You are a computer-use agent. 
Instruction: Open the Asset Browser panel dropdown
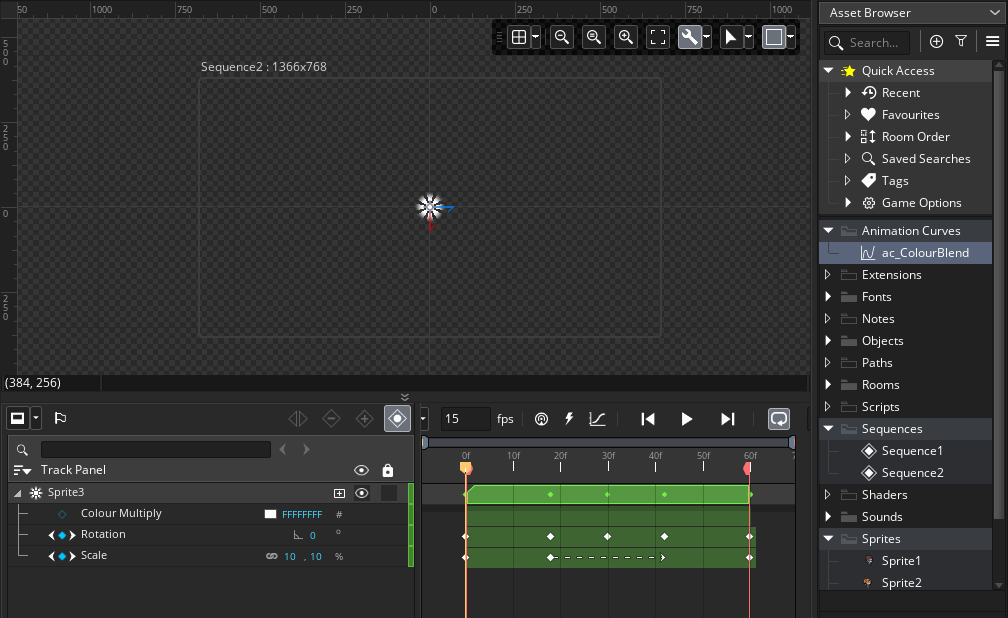point(994,12)
